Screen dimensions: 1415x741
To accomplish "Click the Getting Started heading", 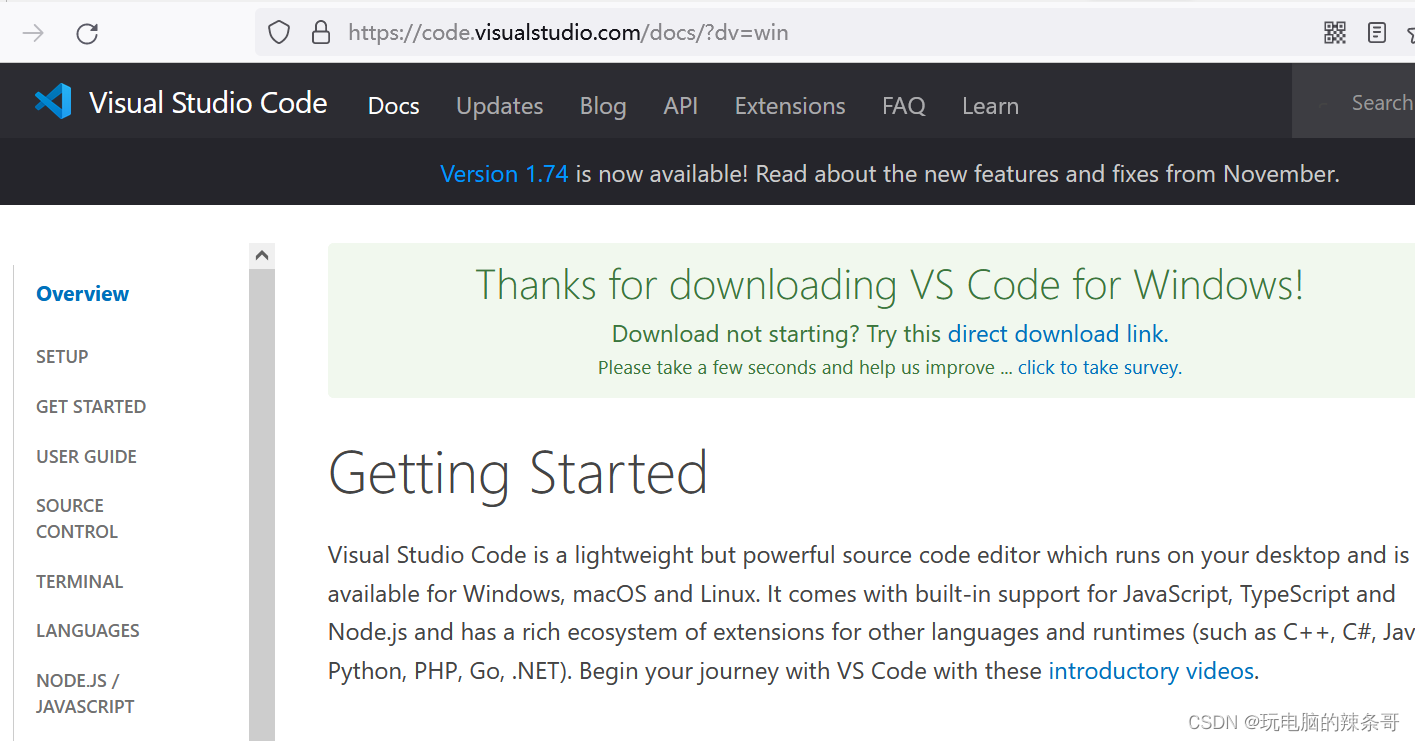I will click(518, 474).
